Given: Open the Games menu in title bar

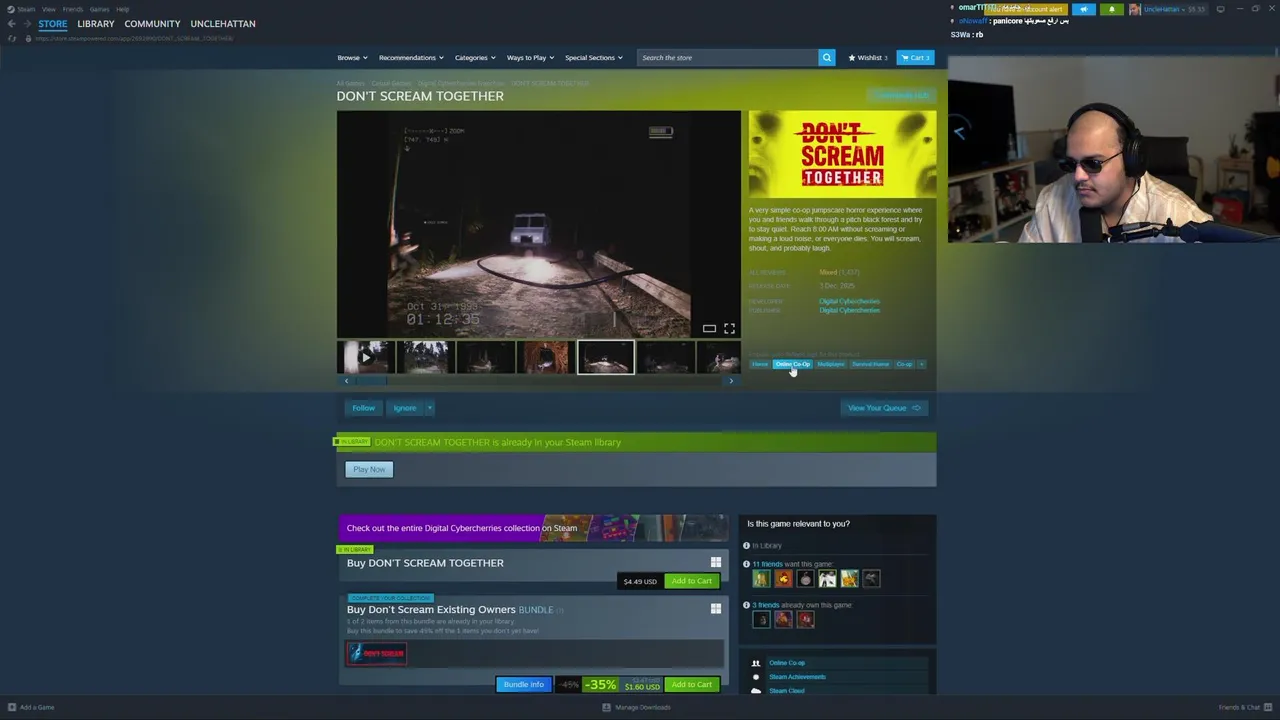Looking at the screenshot, I should point(99,9).
